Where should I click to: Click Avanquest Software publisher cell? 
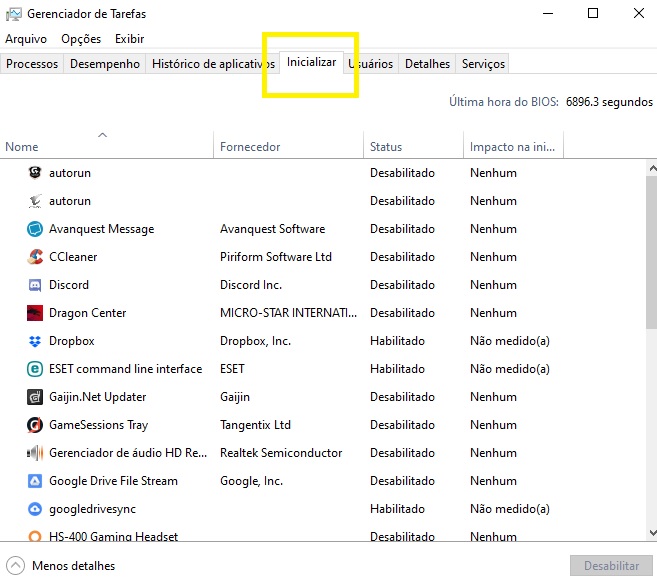point(272,229)
